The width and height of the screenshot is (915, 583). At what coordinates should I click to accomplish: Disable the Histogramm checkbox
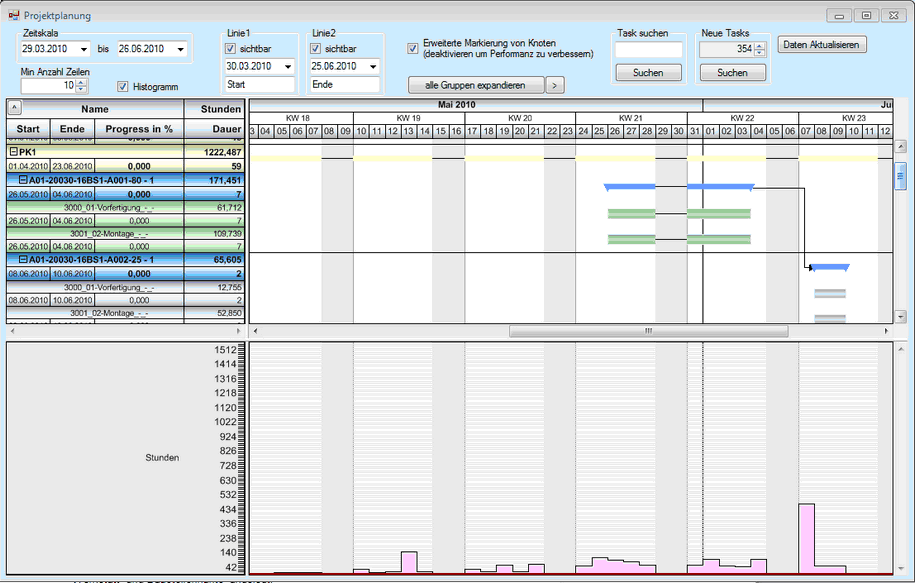(124, 86)
